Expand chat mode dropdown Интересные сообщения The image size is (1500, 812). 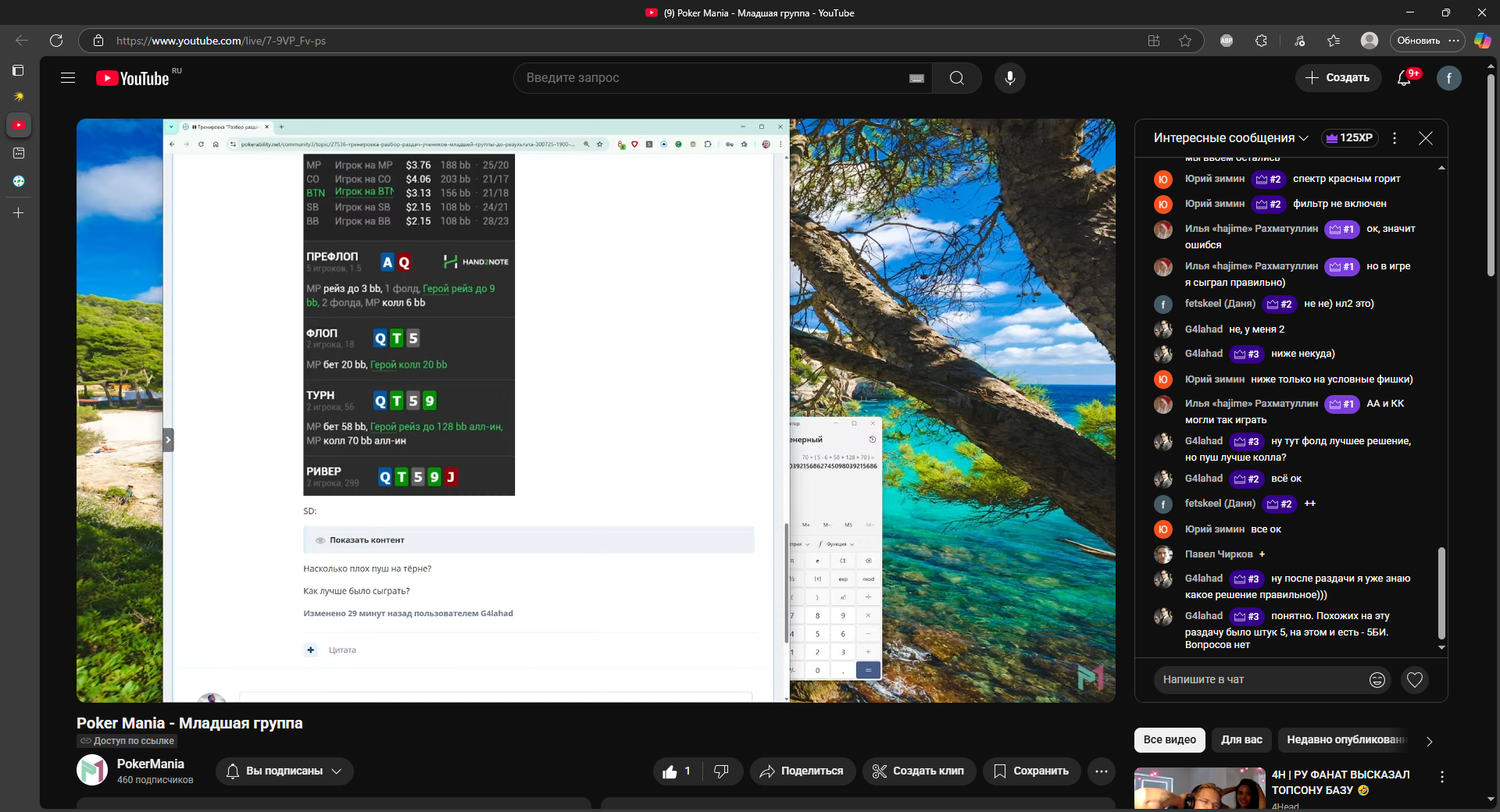1230,138
